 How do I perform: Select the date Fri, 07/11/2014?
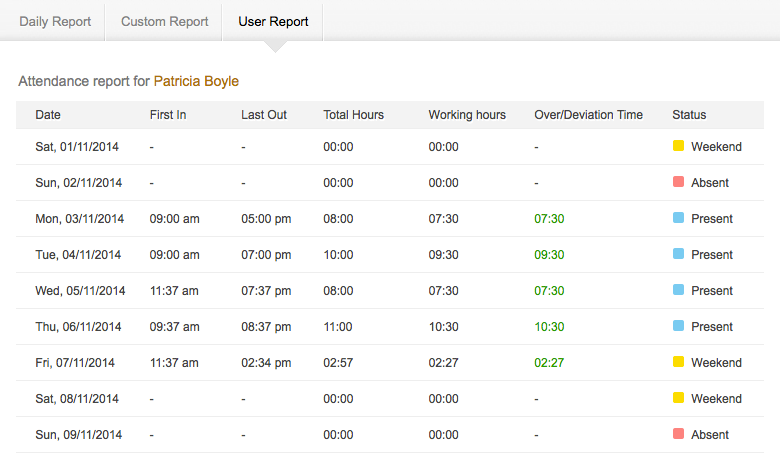coord(75,363)
